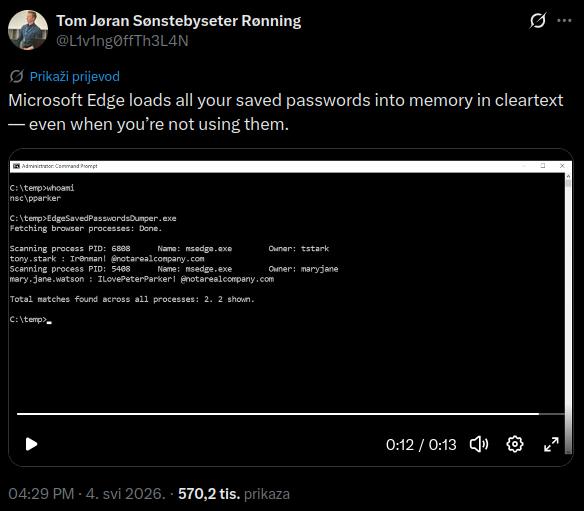Open Tom Jøran Sønstebyseter Rønning display name
This screenshot has width=584, height=511.
179,21
